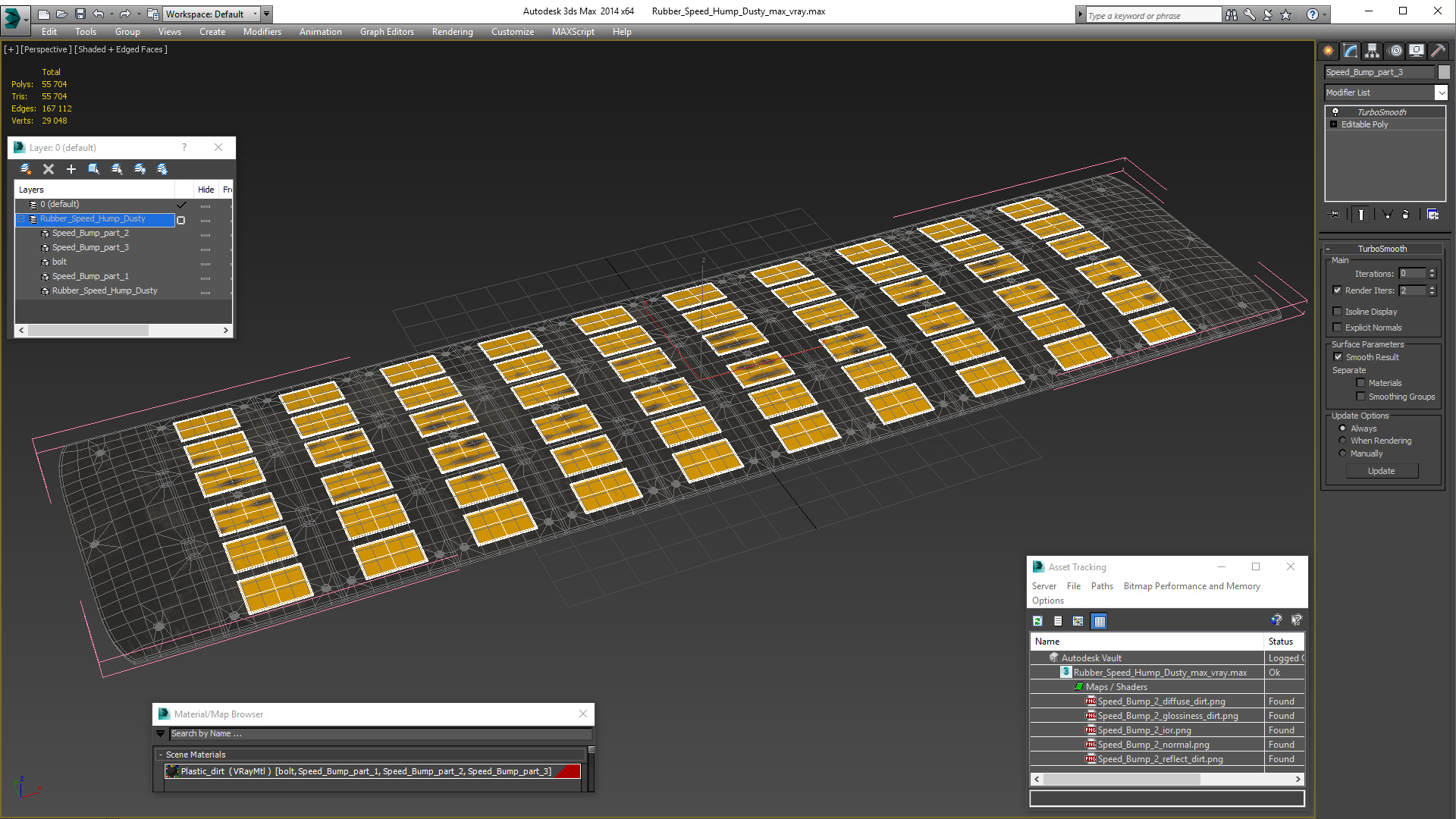
Task: Click the Iterations spinner up arrow
Action: pyautogui.click(x=1432, y=271)
